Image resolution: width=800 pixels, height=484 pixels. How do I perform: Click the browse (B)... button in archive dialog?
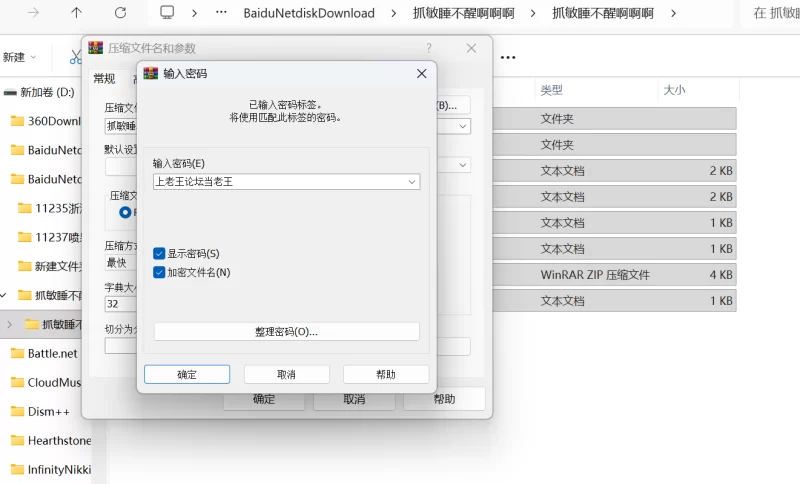tap(453, 106)
